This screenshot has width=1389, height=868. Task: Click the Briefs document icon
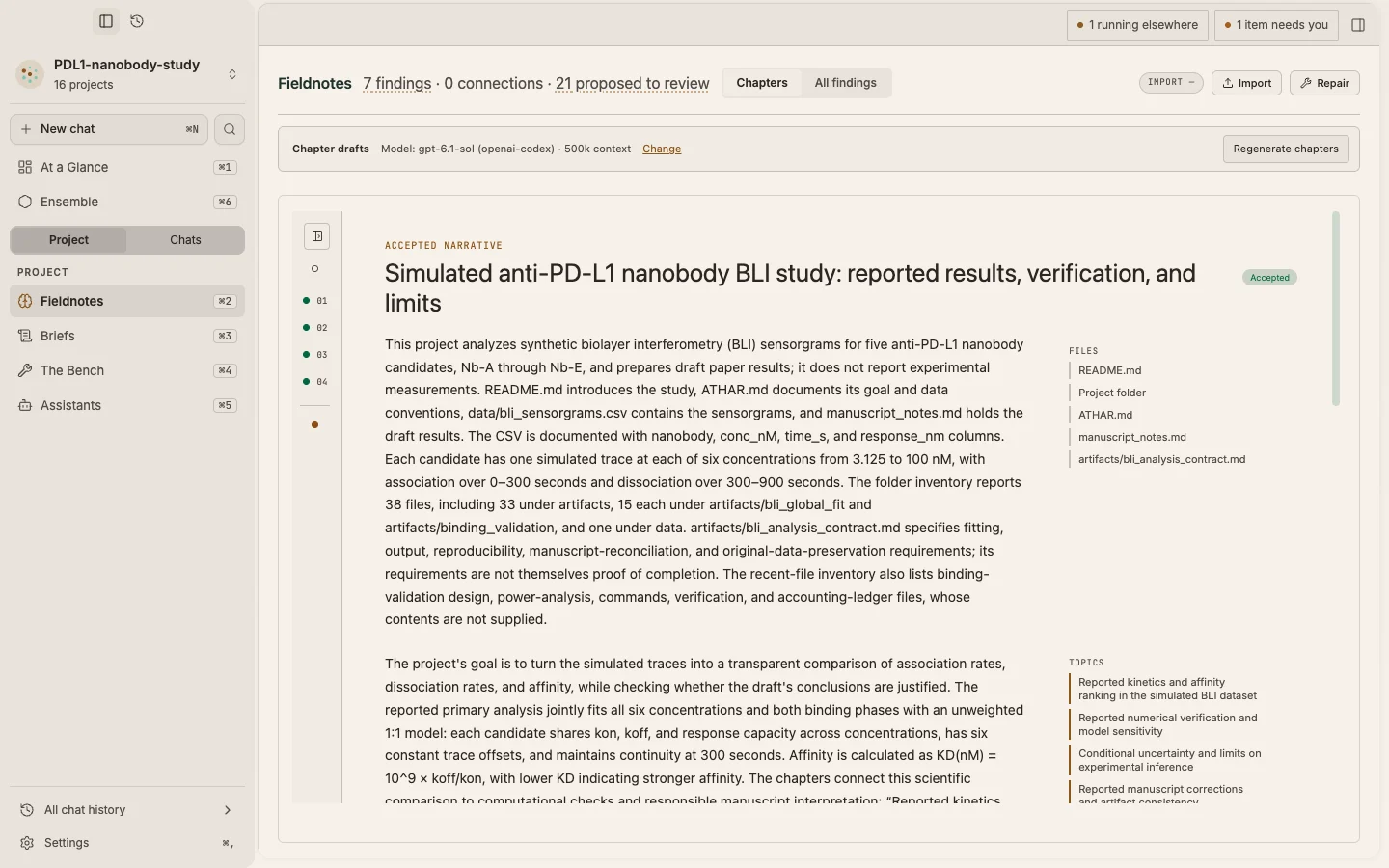[26, 336]
